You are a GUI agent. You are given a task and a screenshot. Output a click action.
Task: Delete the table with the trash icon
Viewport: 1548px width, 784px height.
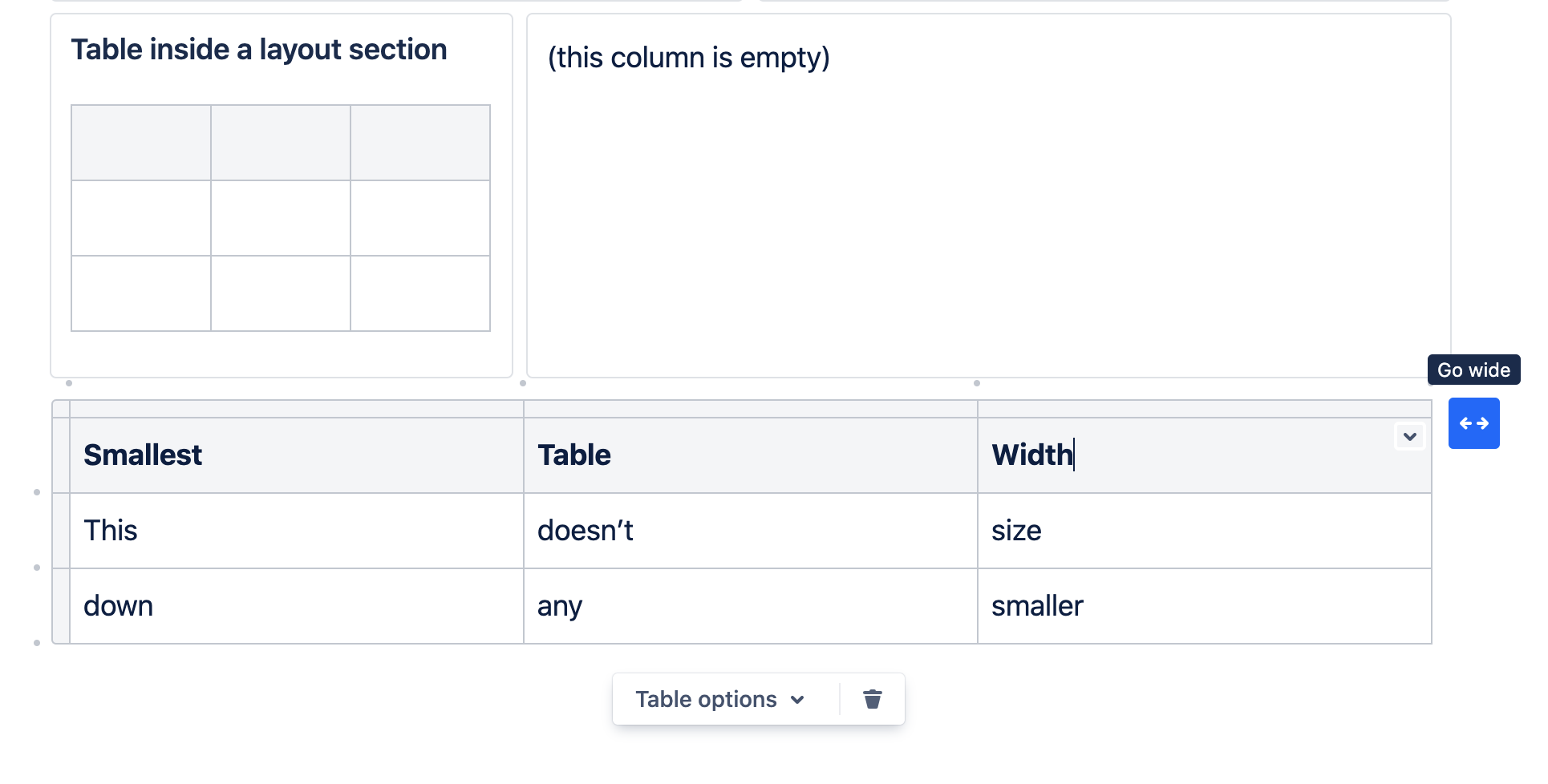click(x=872, y=699)
